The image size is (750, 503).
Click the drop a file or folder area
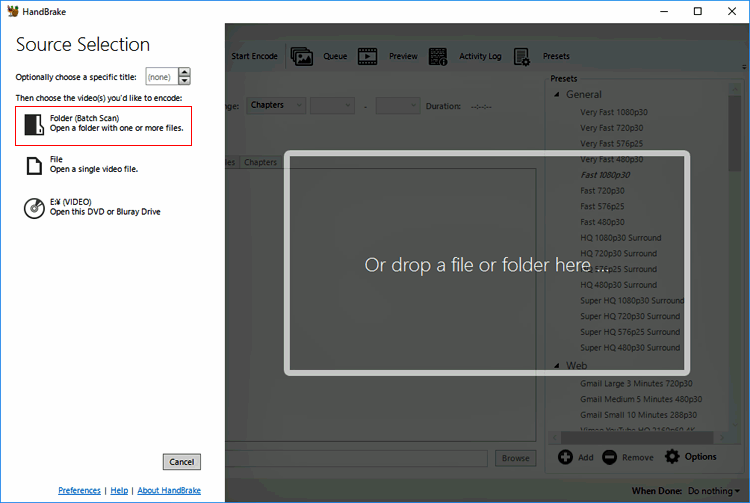pyautogui.click(x=487, y=263)
